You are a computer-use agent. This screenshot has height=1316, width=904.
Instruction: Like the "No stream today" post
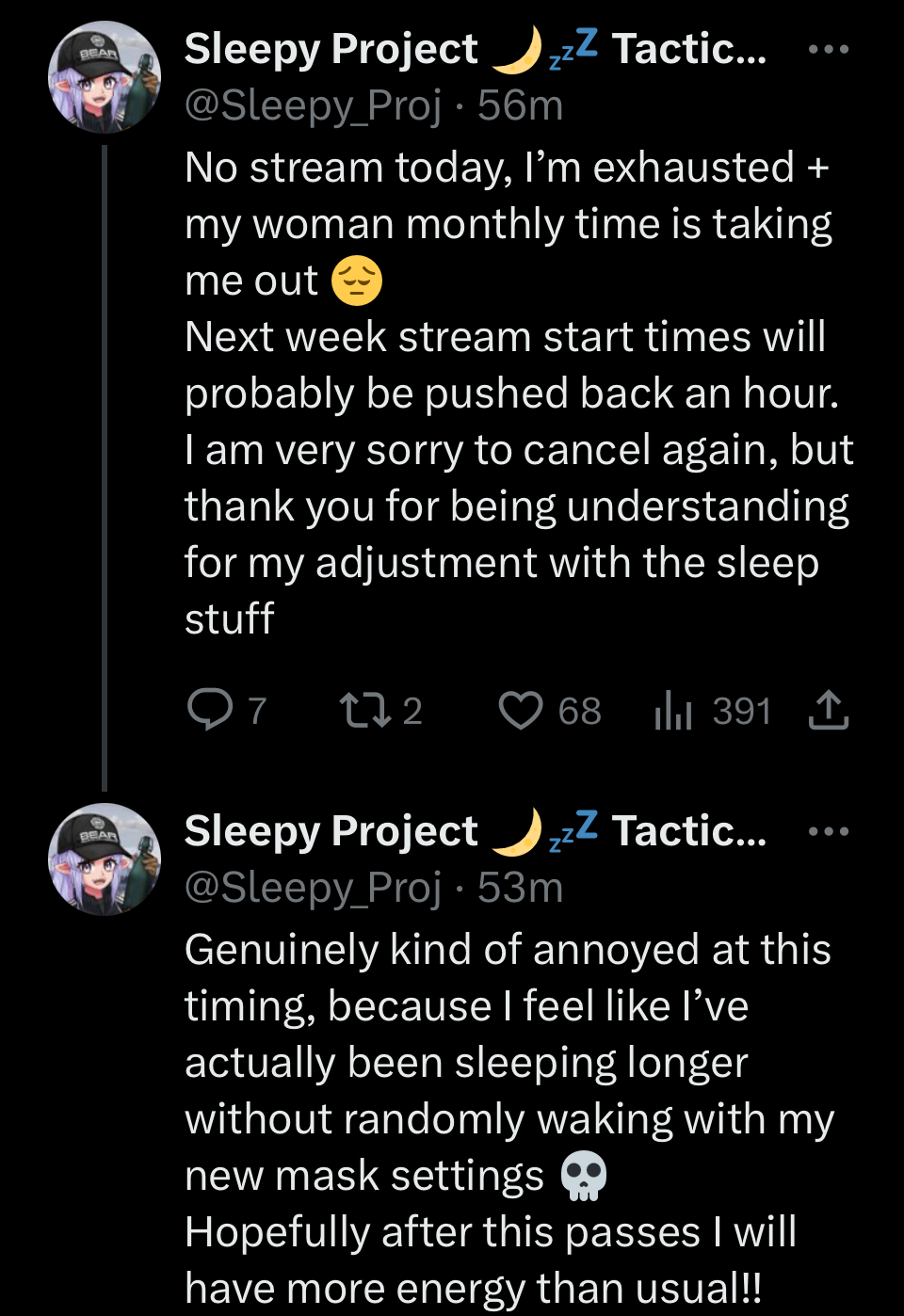(x=521, y=711)
